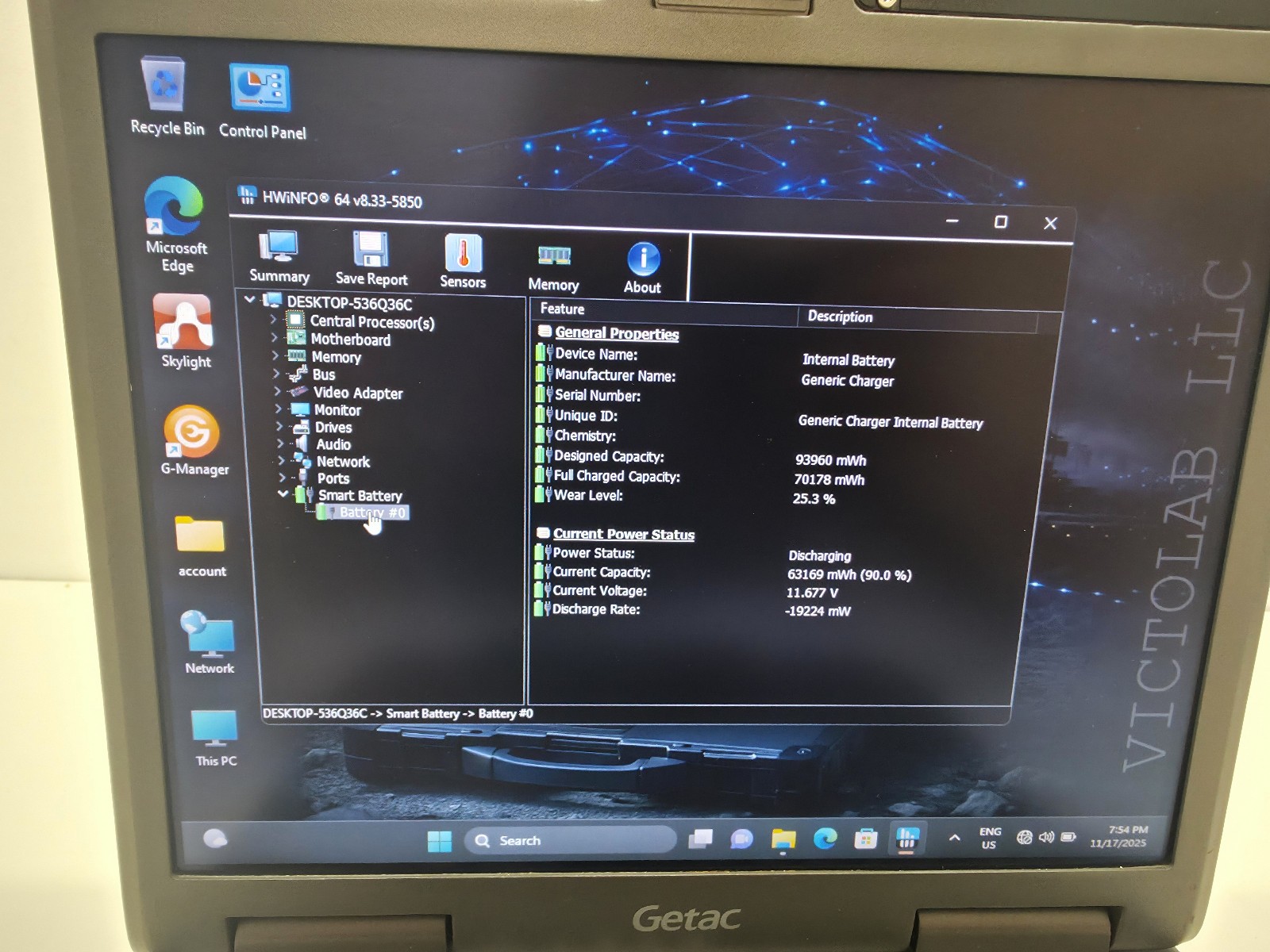
Task: Click the 11.677 V voltage value
Action: point(811,593)
